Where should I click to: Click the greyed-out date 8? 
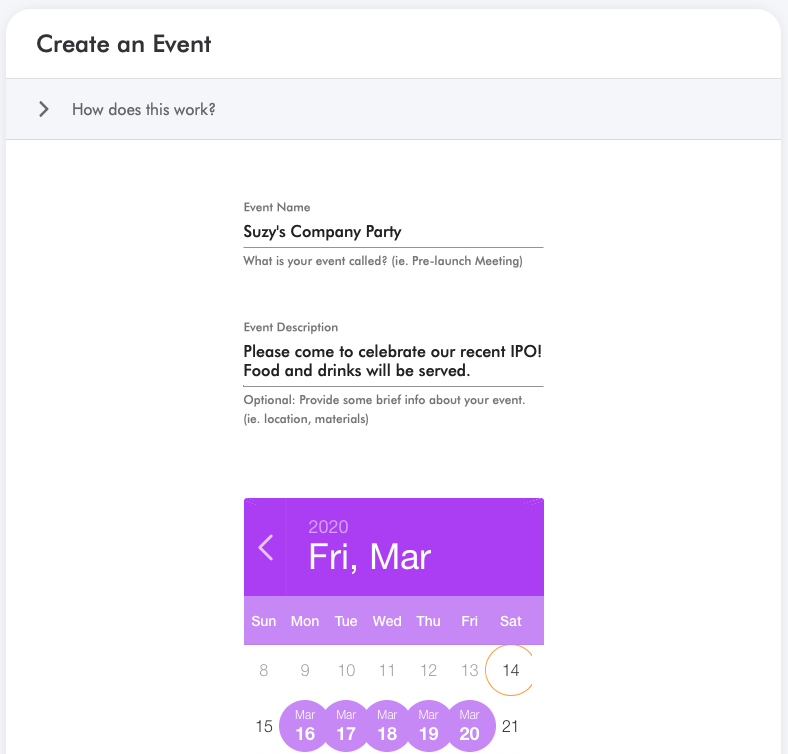[x=263, y=670]
